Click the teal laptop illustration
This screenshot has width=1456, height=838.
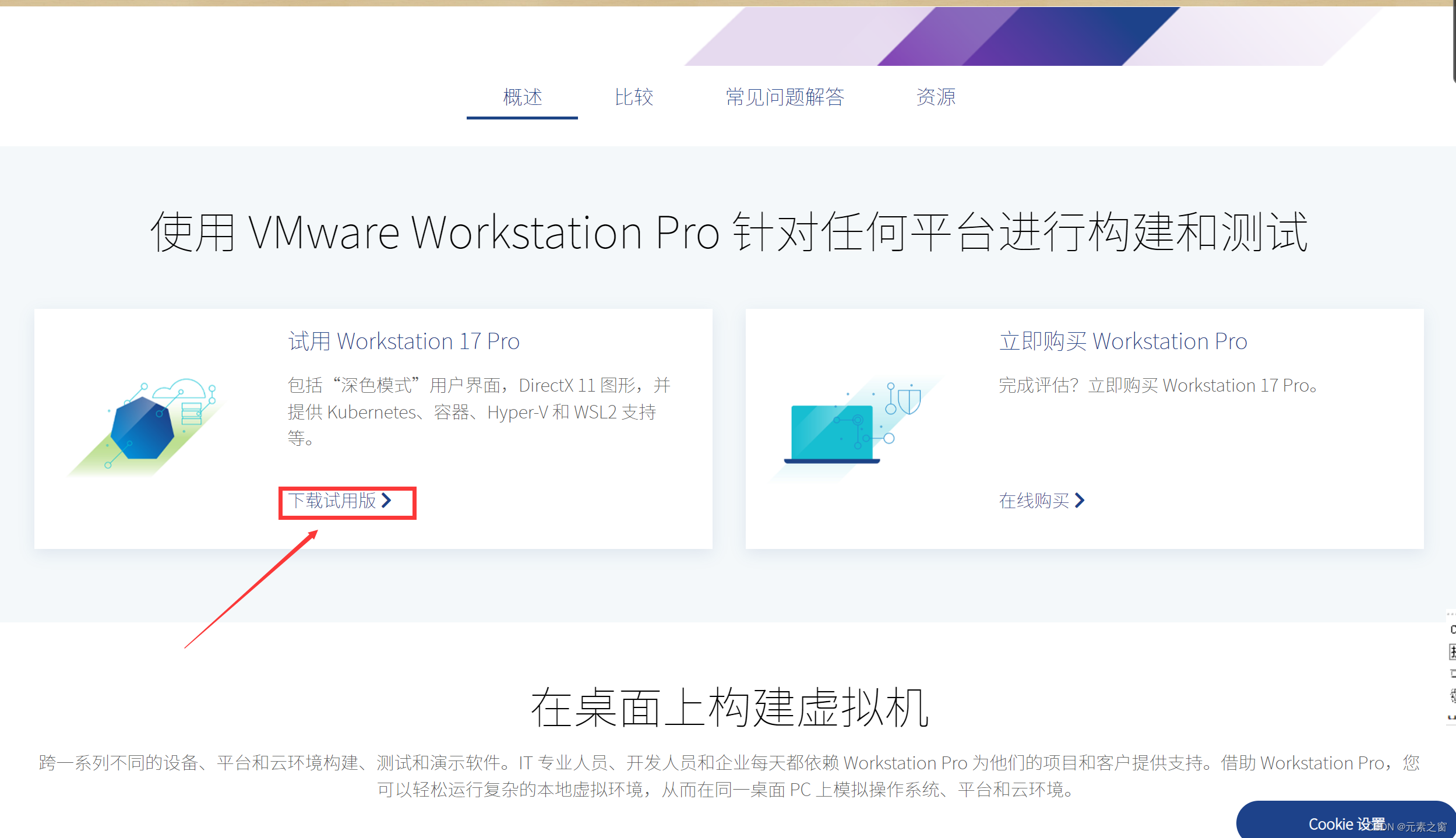[831, 434]
